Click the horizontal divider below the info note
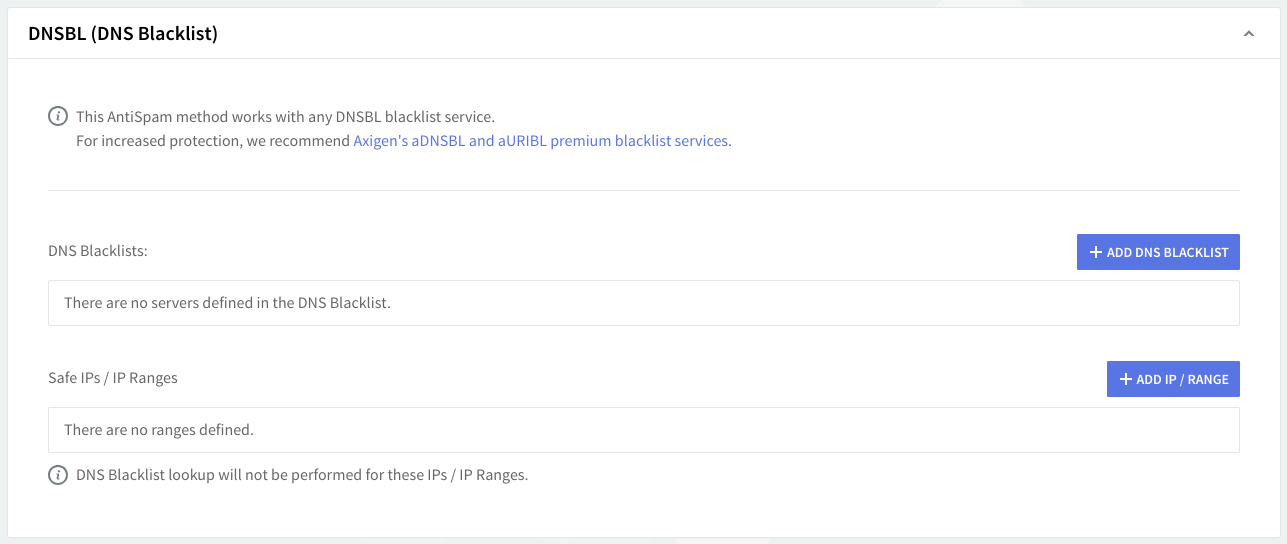The image size is (1287, 544). tap(644, 190)
